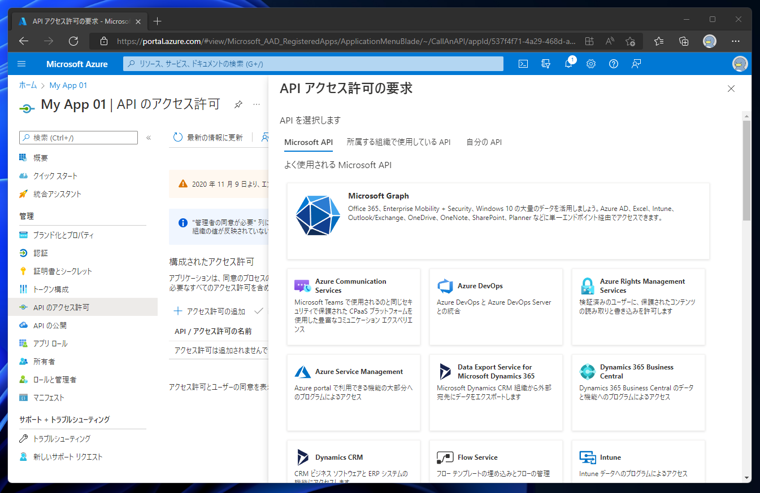
Task: Open API のアクセス許可 menu item
Action: [83, 307]
